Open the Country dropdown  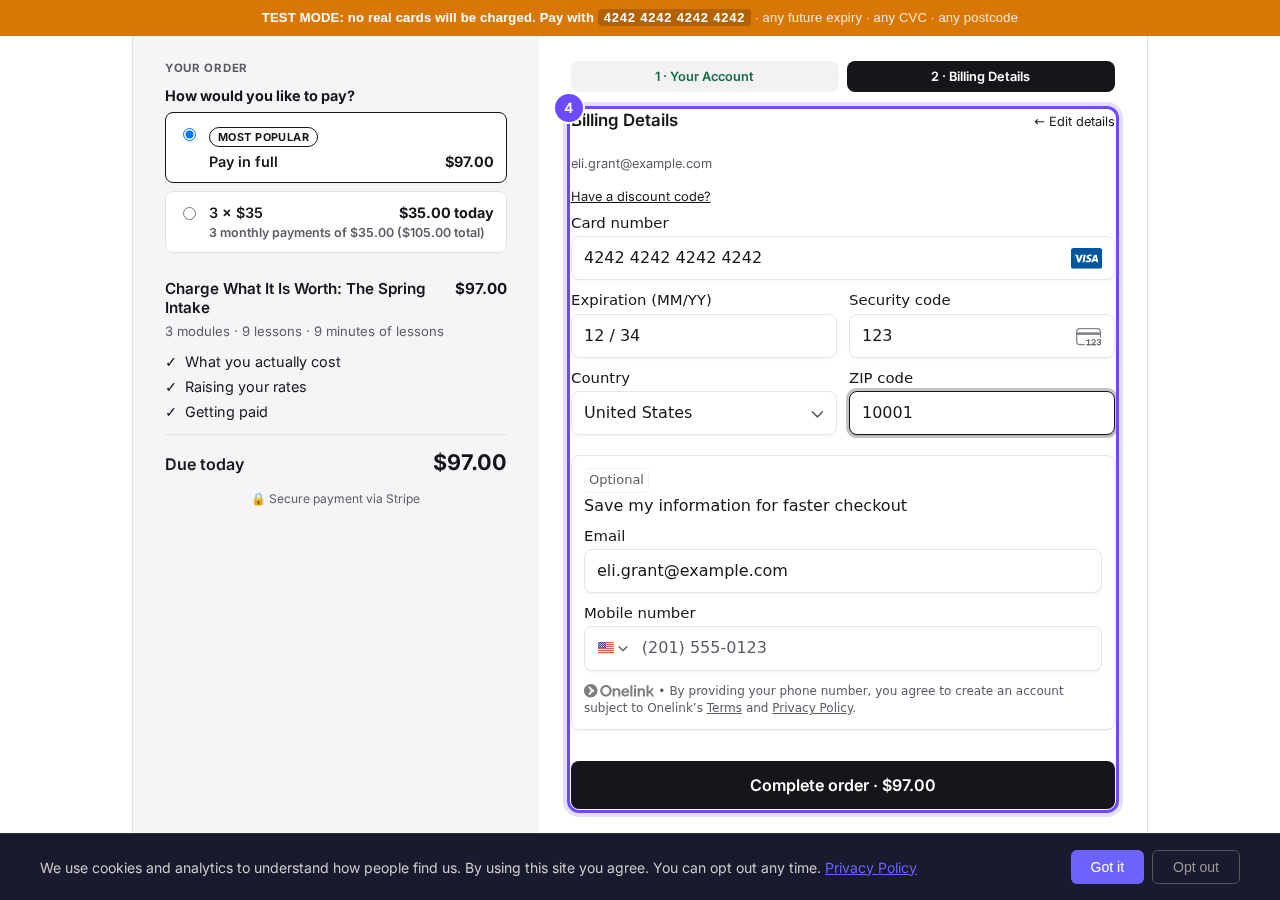[704, 413]
